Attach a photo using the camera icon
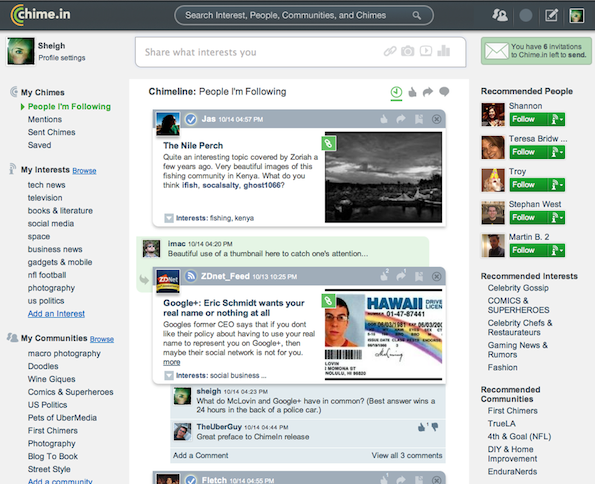 (408, 51)
